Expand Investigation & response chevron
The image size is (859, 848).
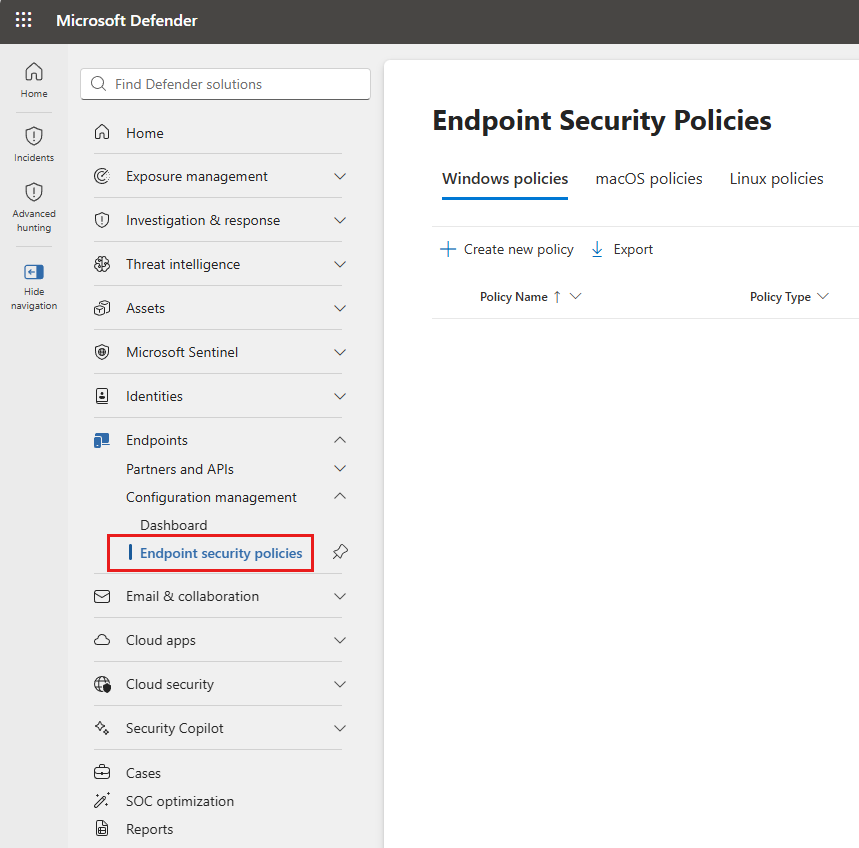click(340, 220)
